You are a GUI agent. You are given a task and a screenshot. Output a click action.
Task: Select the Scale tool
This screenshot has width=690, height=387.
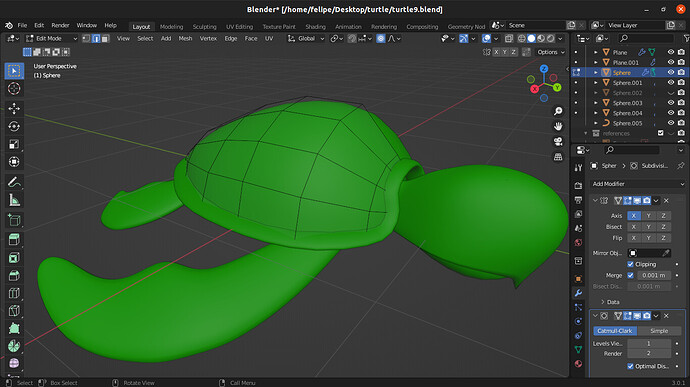point(14,144)
